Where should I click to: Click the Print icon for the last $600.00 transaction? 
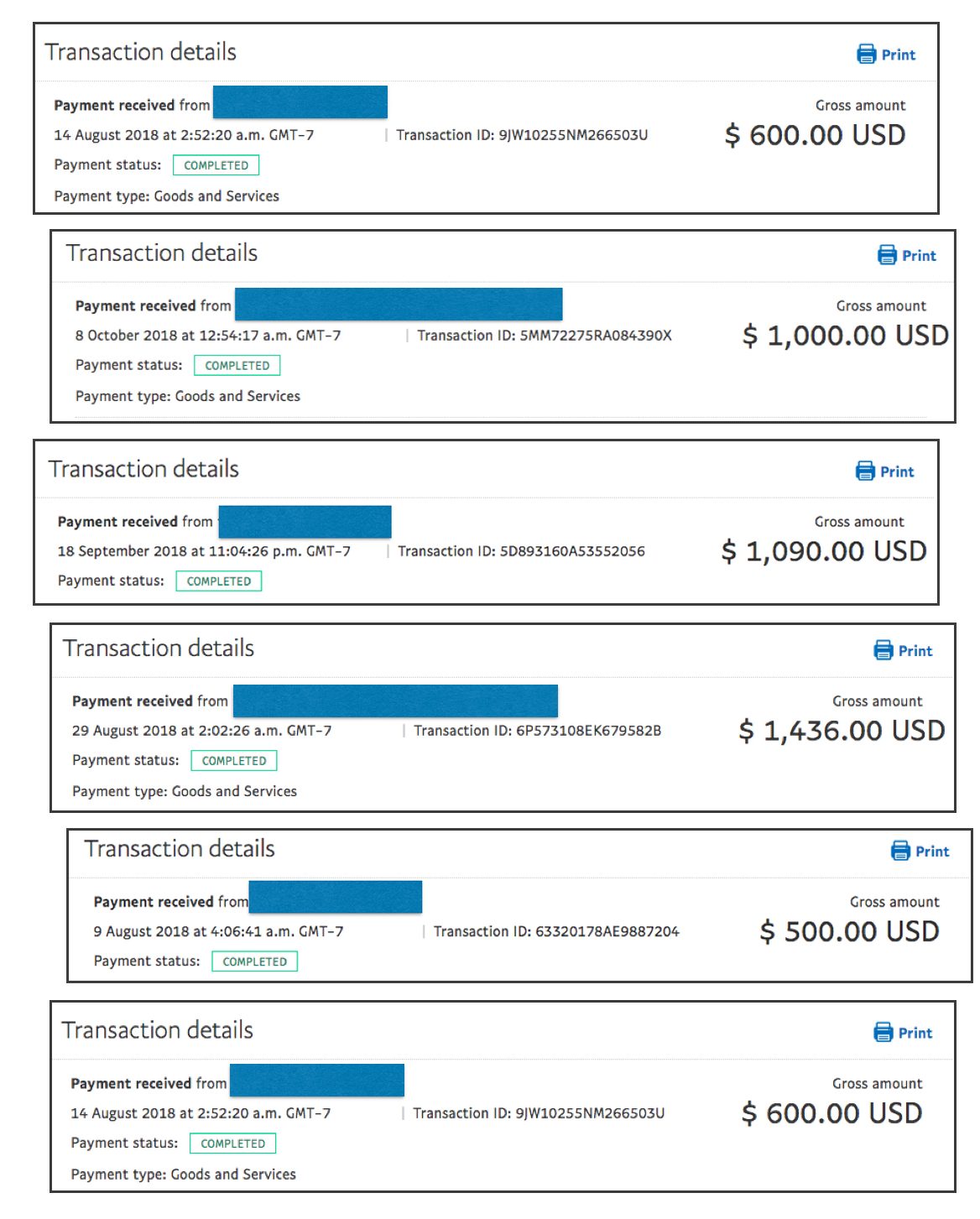click(884, 1032)
